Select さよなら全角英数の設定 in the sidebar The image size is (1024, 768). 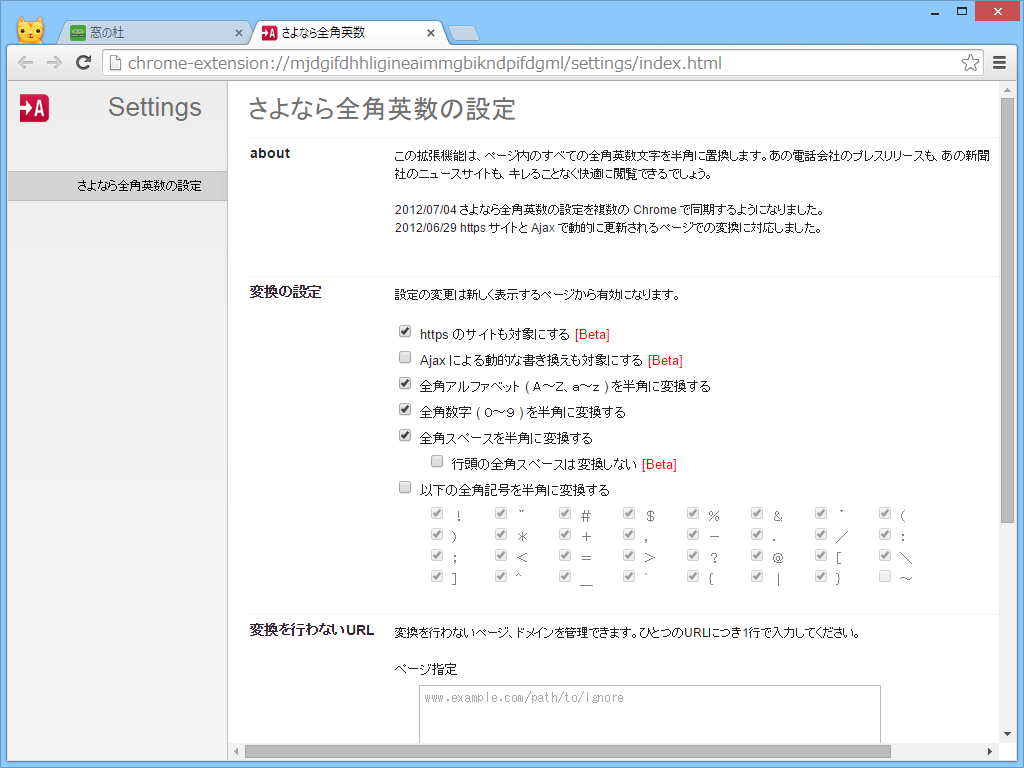tap(118, 185)
